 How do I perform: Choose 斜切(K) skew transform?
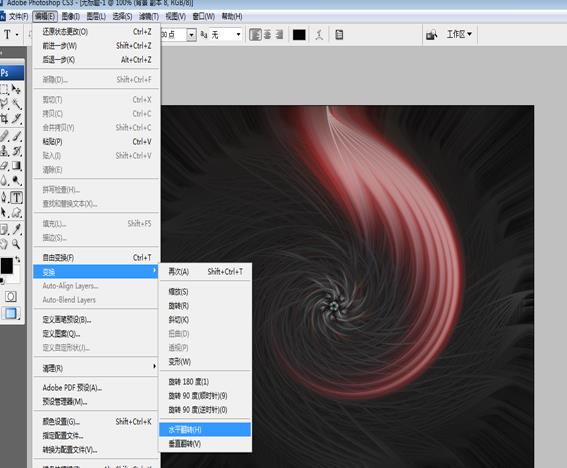tap(205, 320)
